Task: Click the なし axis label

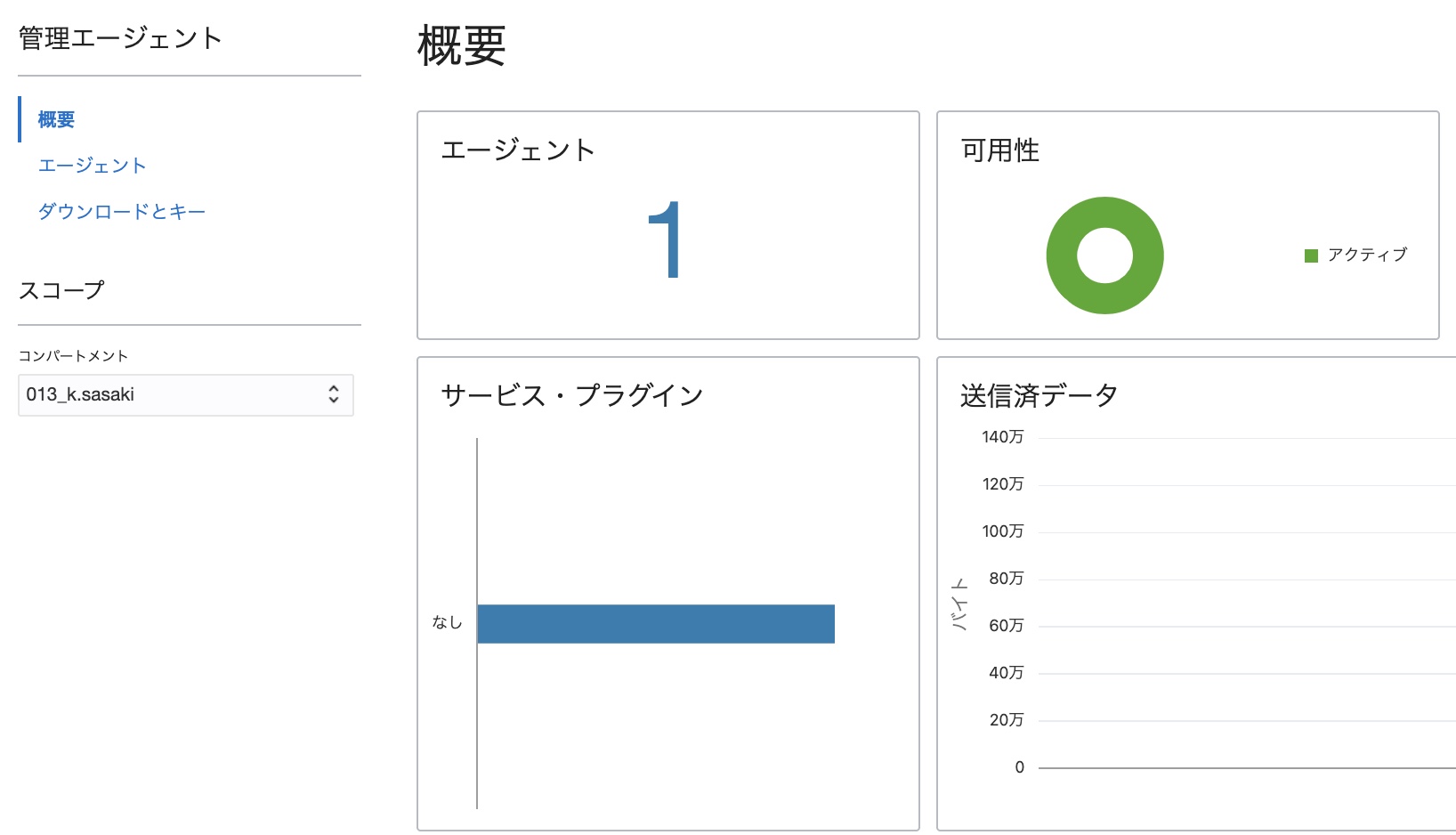Action: (447, 623)
